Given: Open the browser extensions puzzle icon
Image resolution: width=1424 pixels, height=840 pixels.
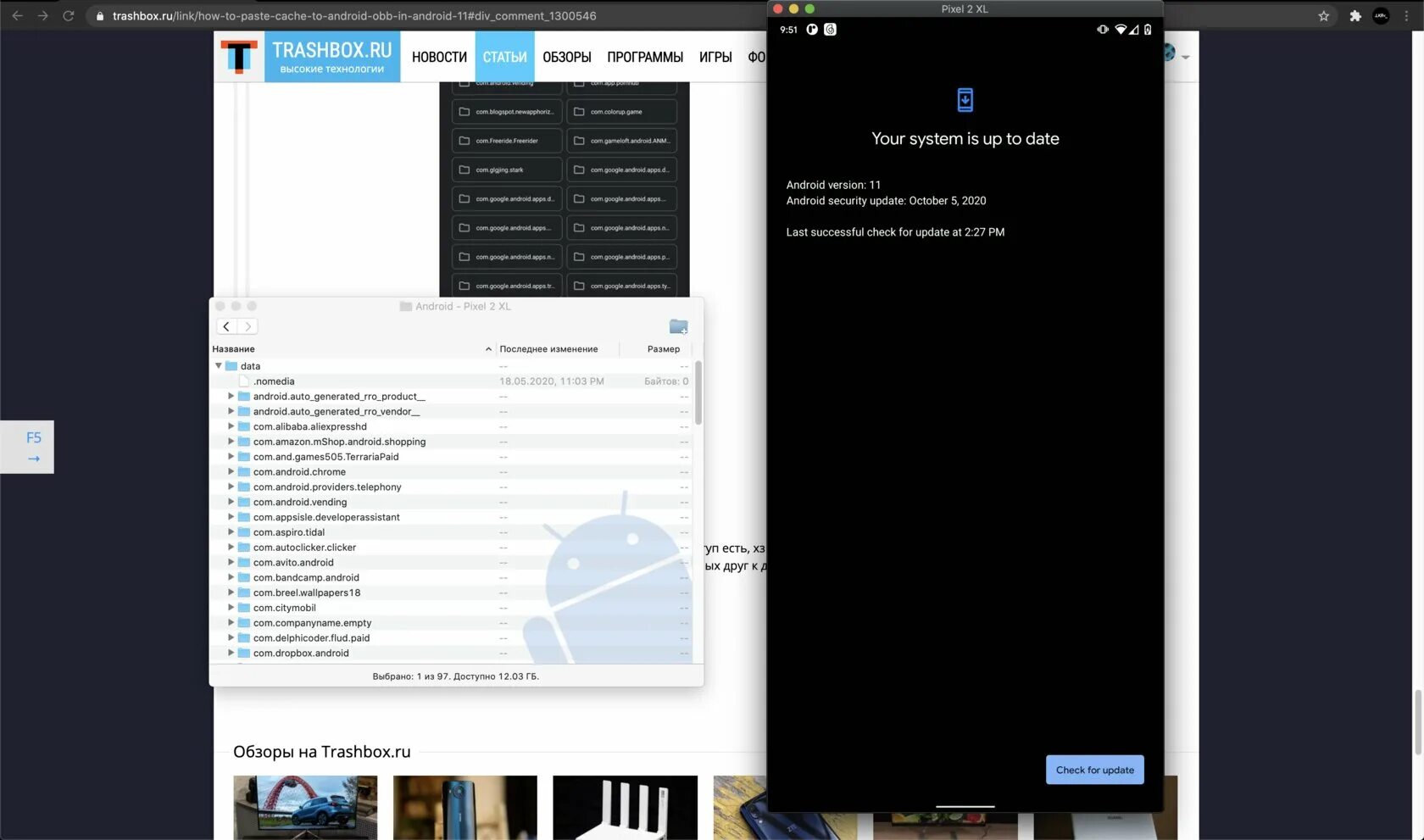Looking at the screenshot, I should [1355, 16].
